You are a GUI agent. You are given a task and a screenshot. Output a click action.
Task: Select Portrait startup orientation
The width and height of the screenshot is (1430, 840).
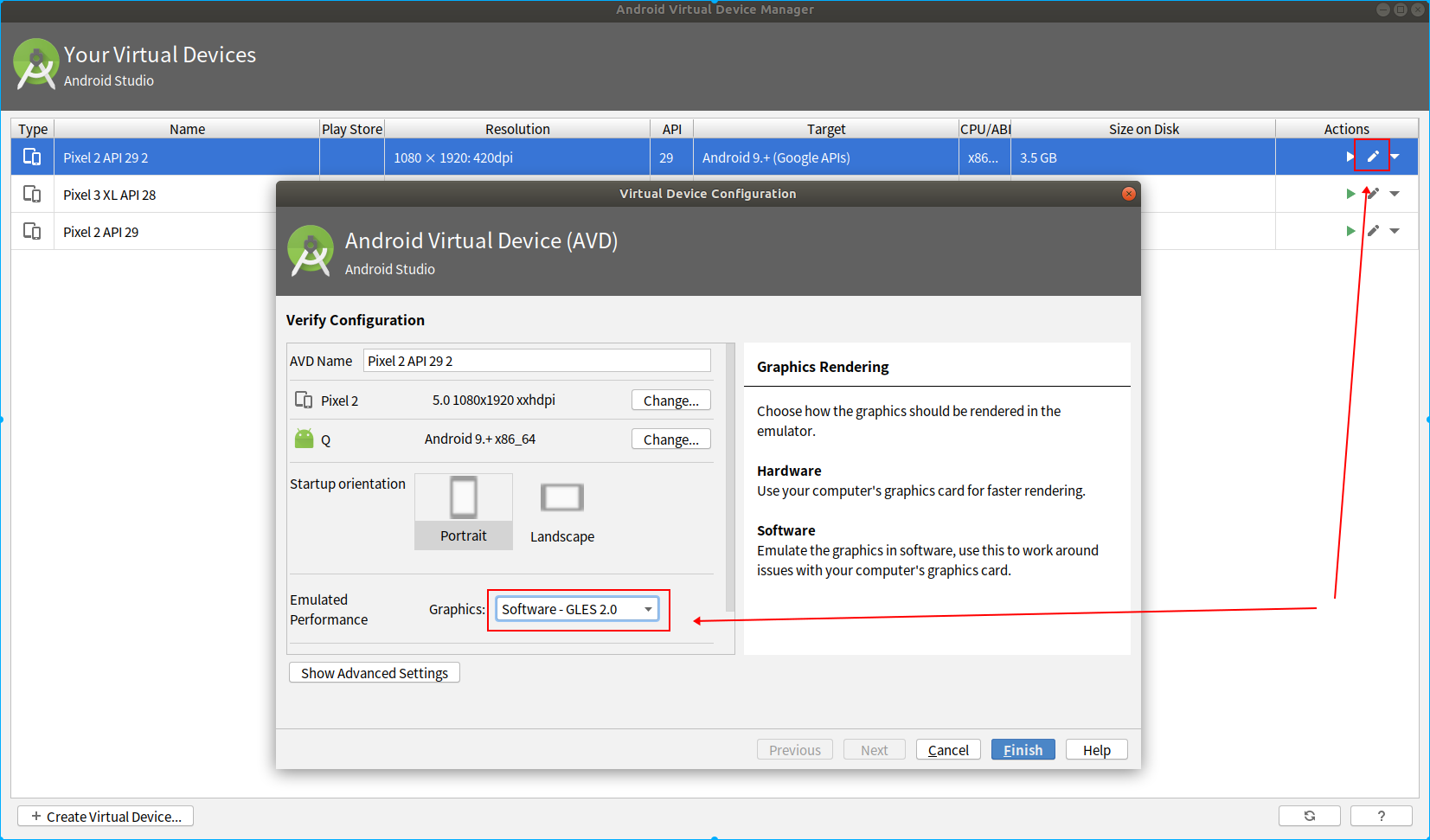(464, 511)
